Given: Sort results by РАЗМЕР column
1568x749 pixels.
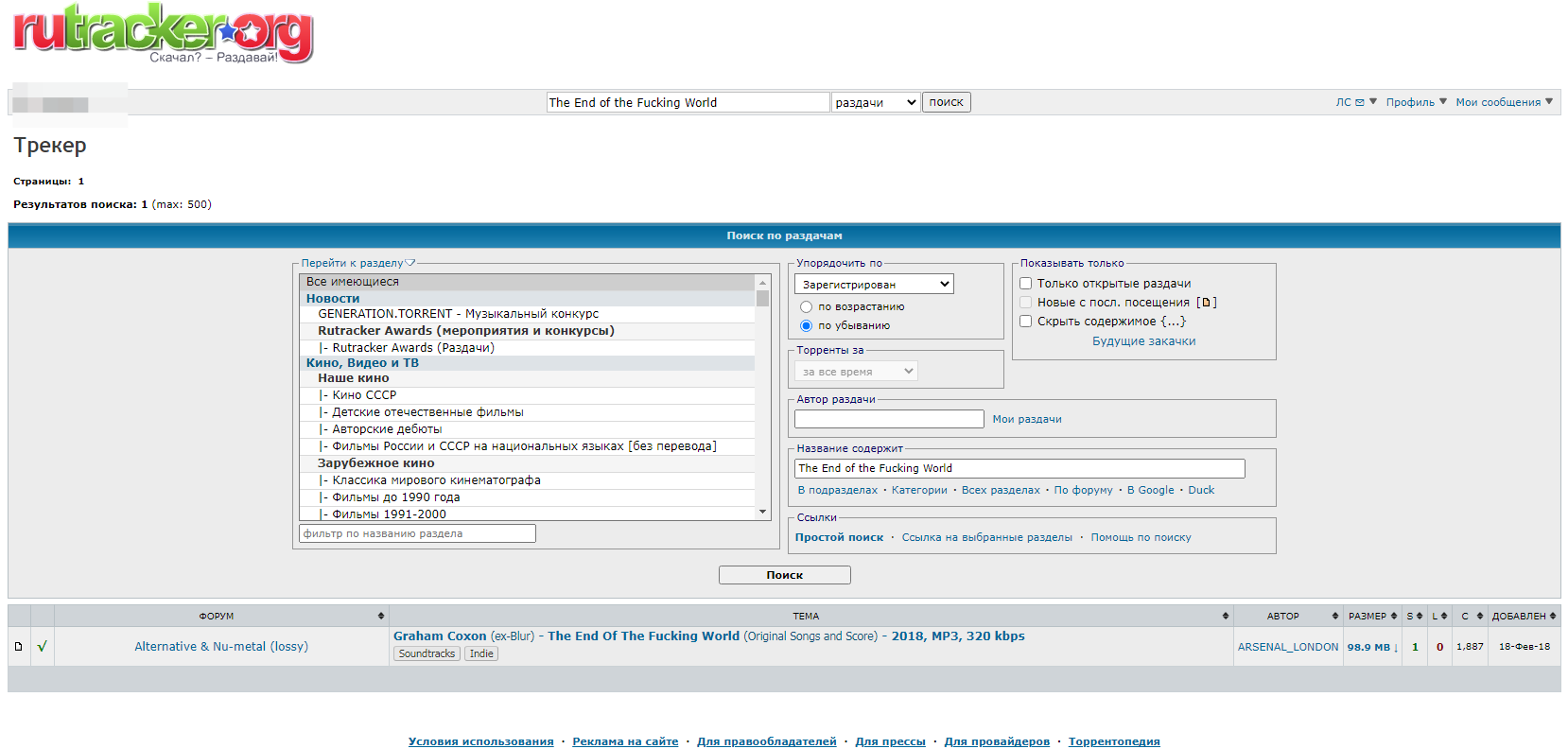Looking at the screenshot, I should [1372, 616].
